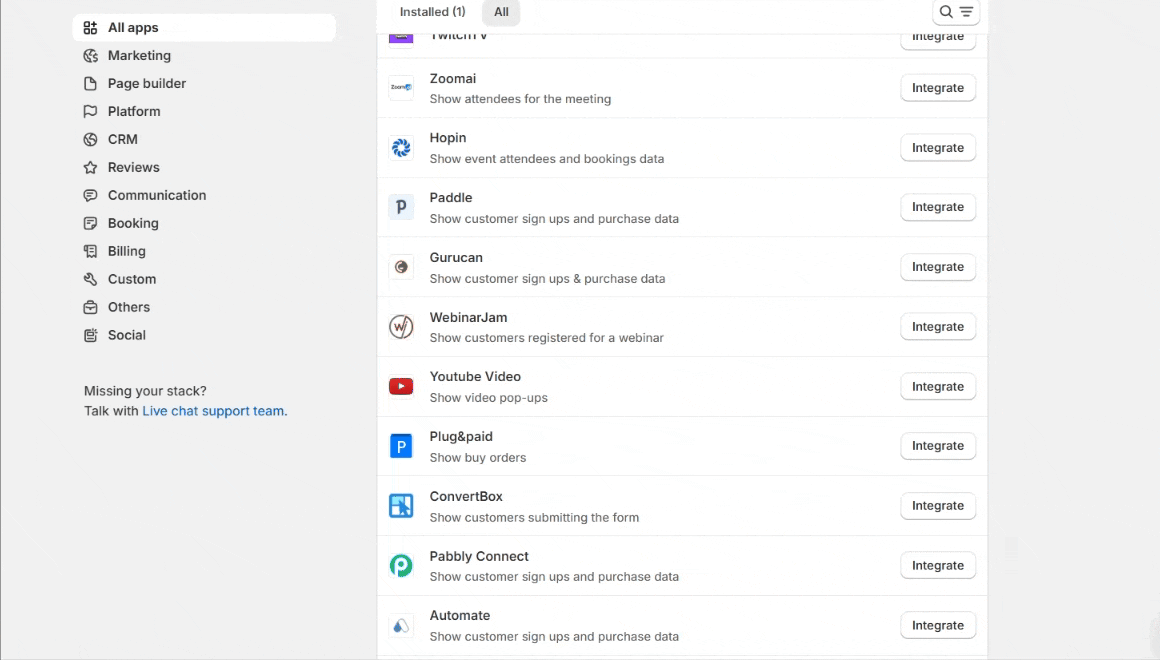Select the CRM category
Image resolution: width=1160 pixels, height=660 pixels.
pos(123,140)
